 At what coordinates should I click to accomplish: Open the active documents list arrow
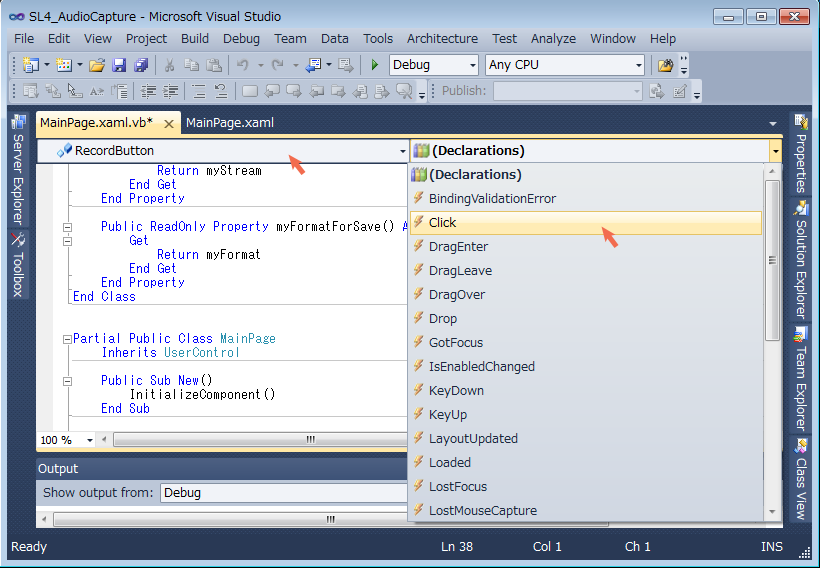click(x=773, y=123)
